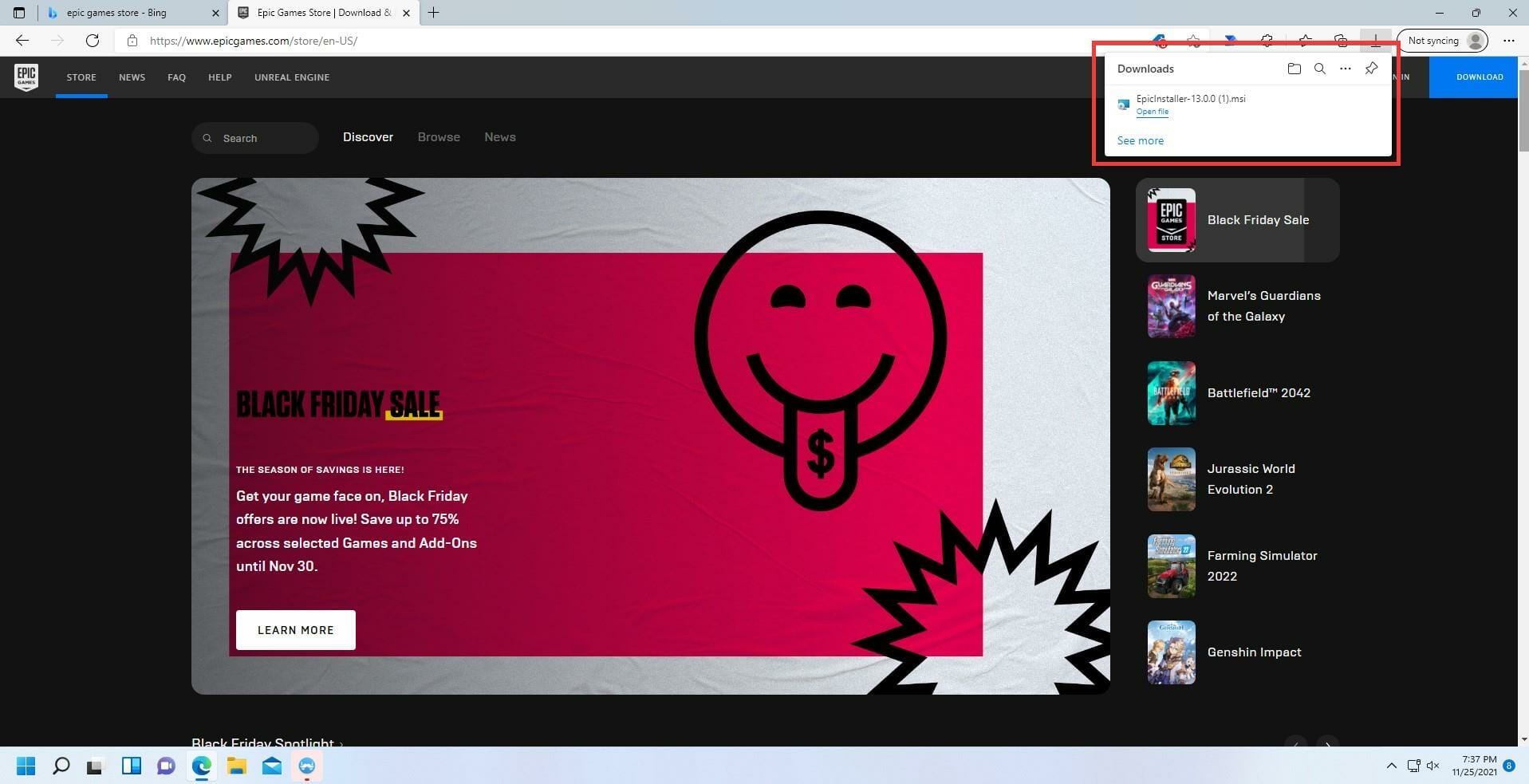This screenshot has height=784, width=1529.
Task: Select Genshin Impact in the list
Action: pos(1237,652)
